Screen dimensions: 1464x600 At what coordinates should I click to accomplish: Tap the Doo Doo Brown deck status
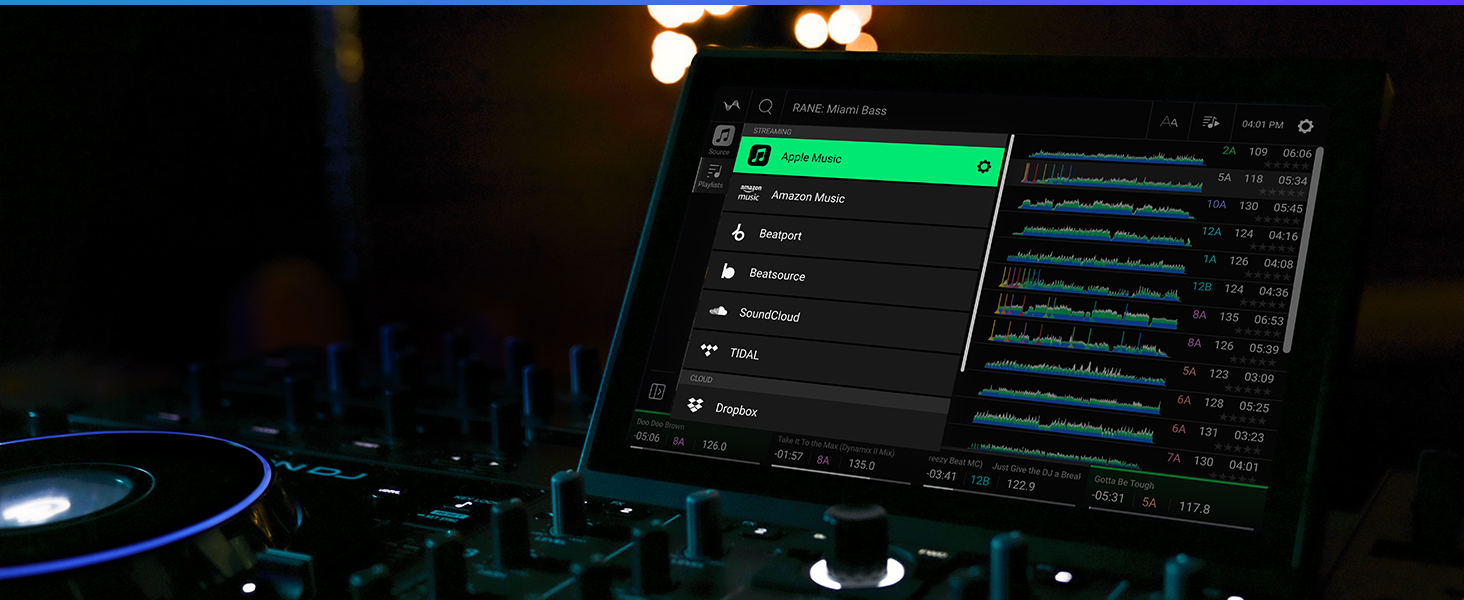[x=697, y=437]
